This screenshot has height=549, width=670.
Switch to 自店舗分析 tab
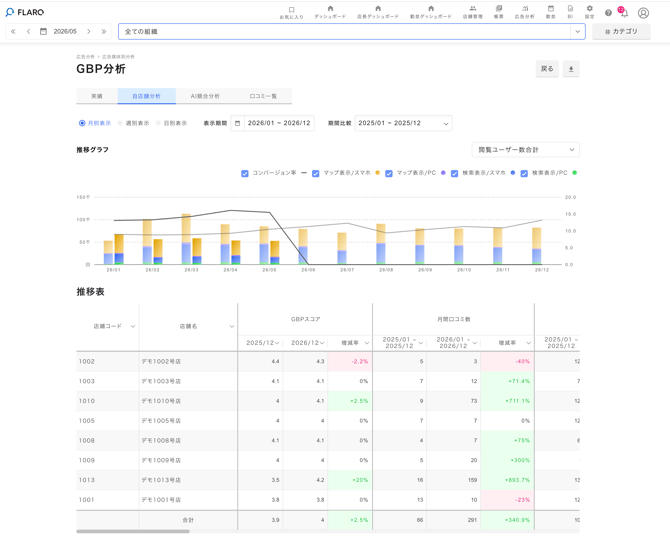pyautogui.click(x=147, y=96)
